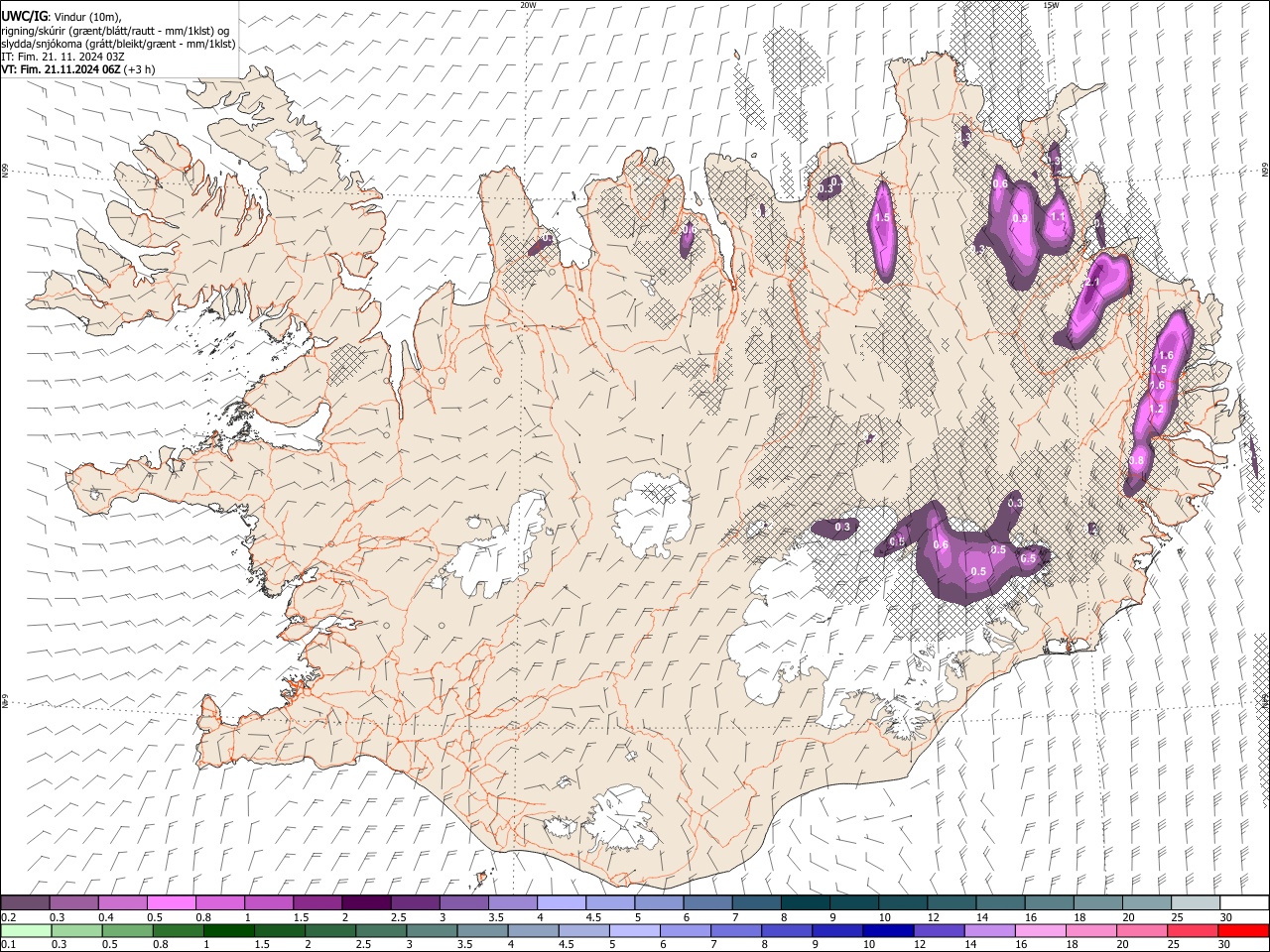This screenshot has width=1270, height=952.
Task: Click the pale green 0.1 swatch in the rain legend row
Action: [x=26, y=930]
